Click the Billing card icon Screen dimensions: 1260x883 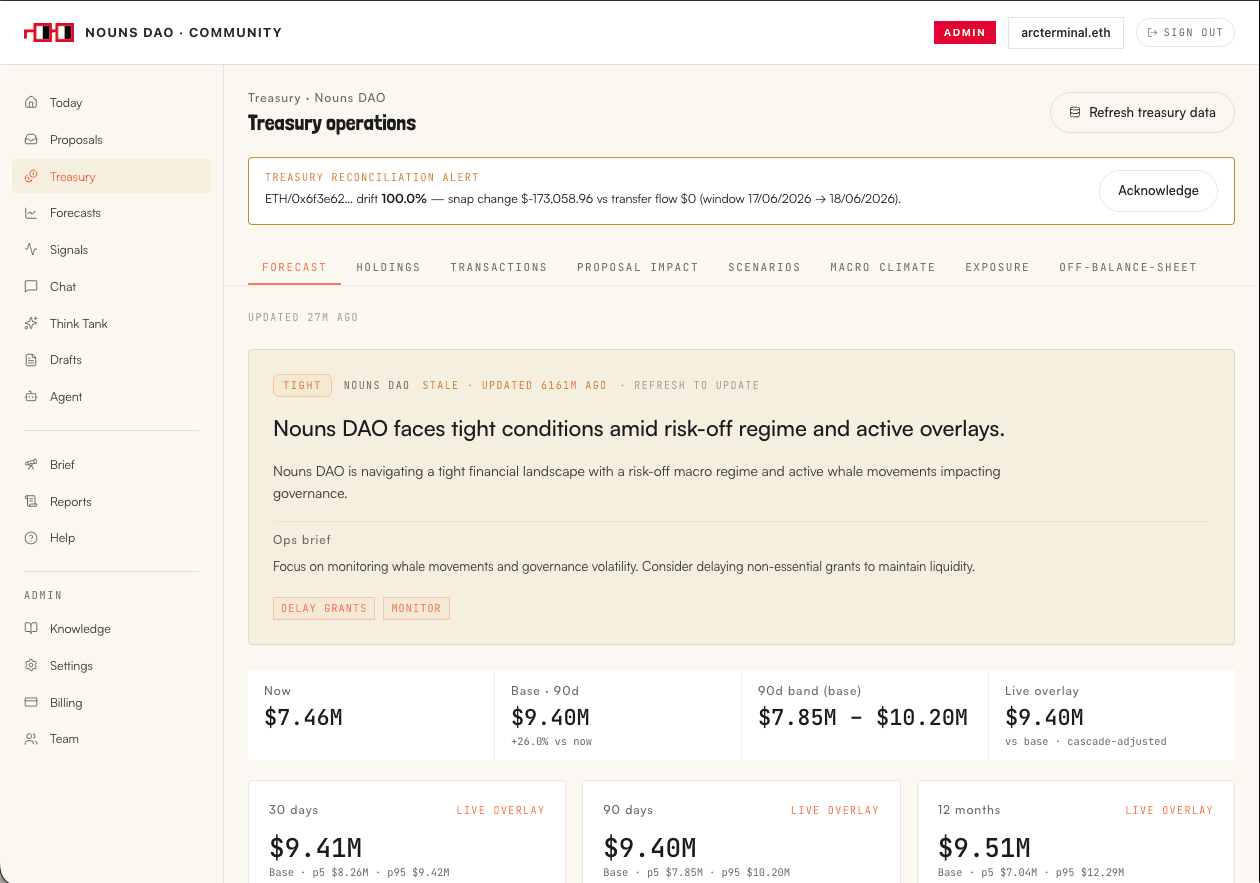(x=31, y=703)
